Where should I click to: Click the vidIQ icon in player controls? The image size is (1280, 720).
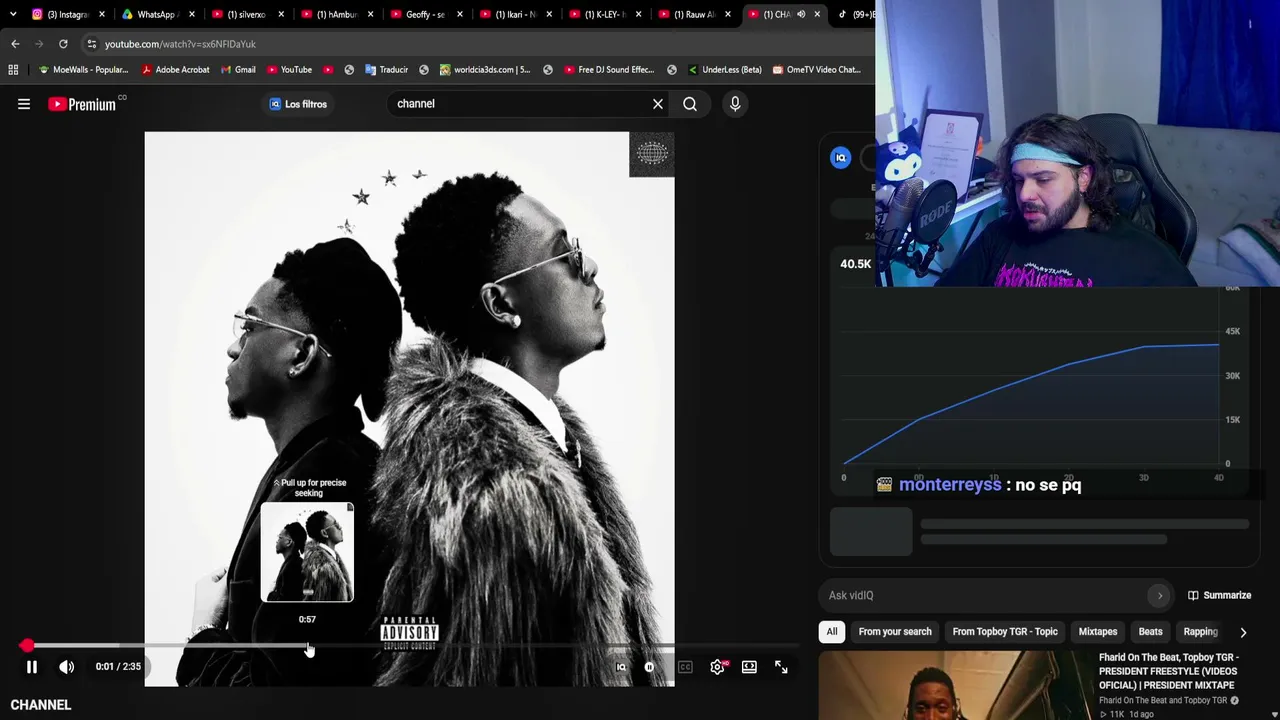point(621,667)
